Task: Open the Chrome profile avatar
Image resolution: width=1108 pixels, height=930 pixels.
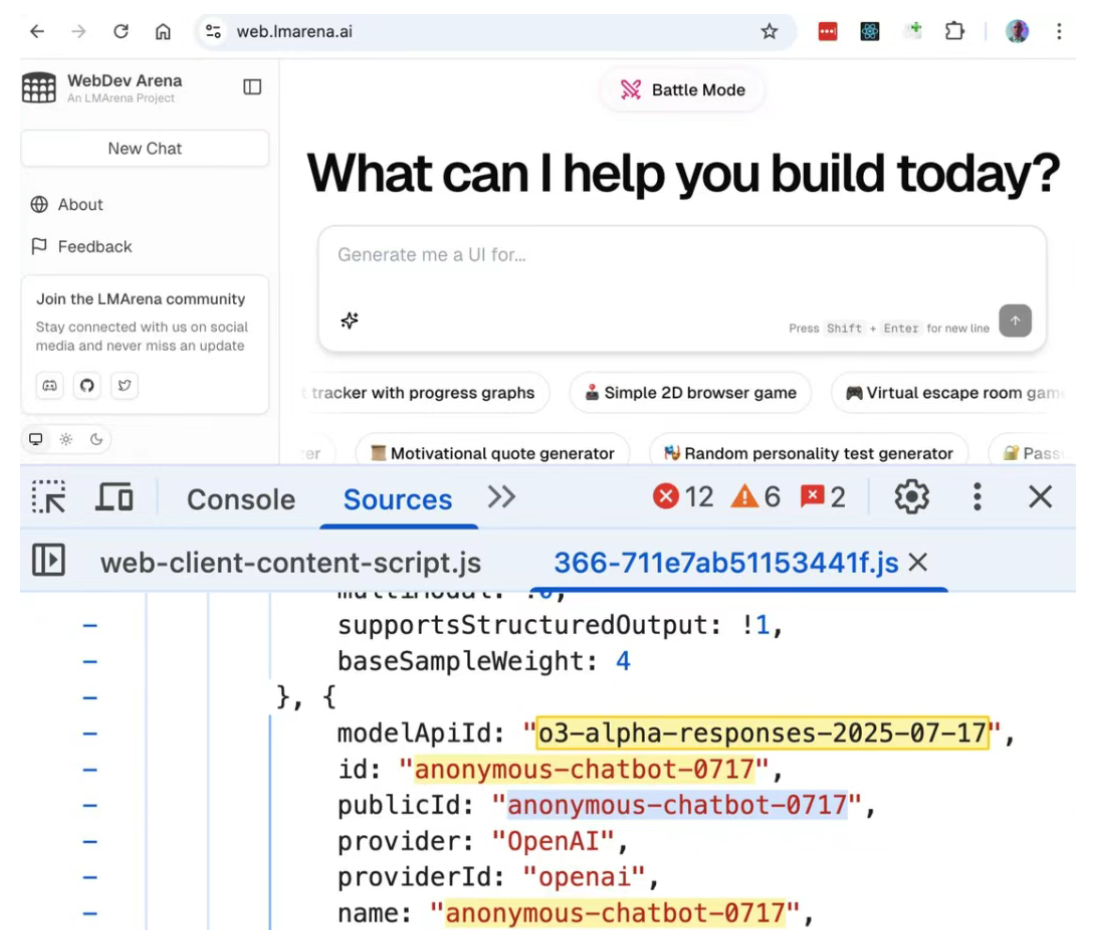Action: click(x=1017, y=31)
